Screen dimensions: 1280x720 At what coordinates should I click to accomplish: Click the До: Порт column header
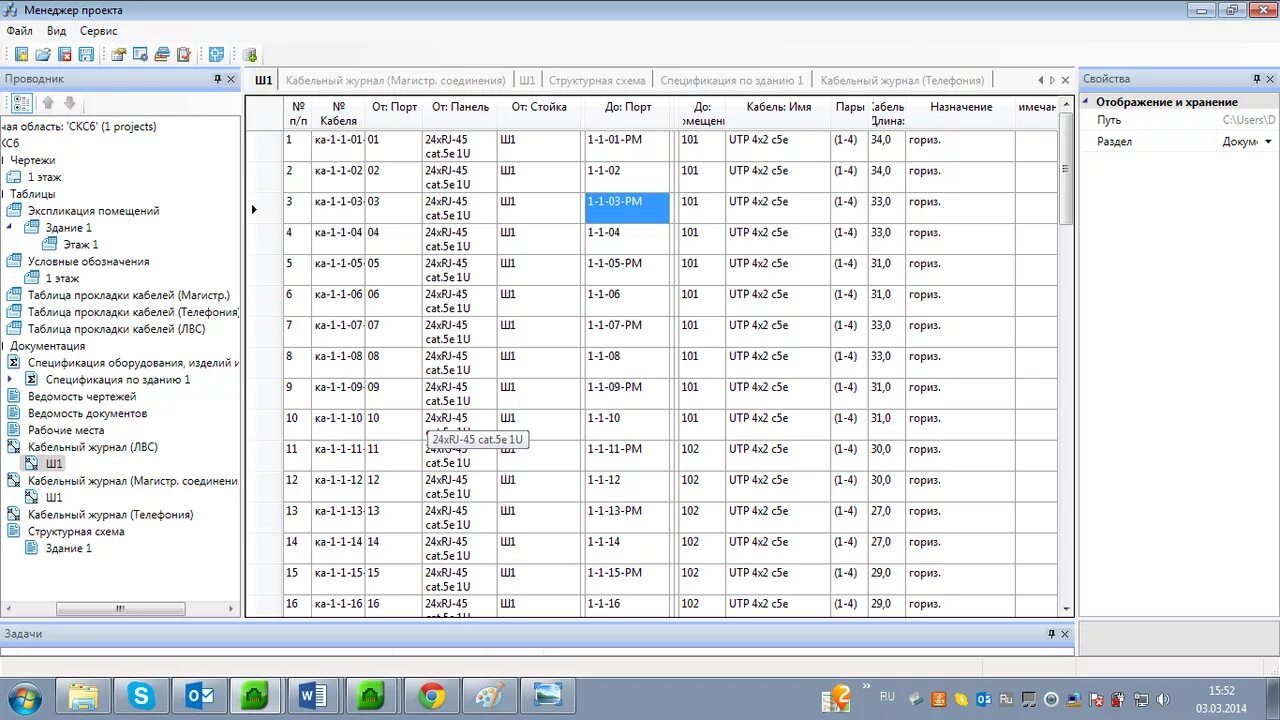[x=628, y=113]
